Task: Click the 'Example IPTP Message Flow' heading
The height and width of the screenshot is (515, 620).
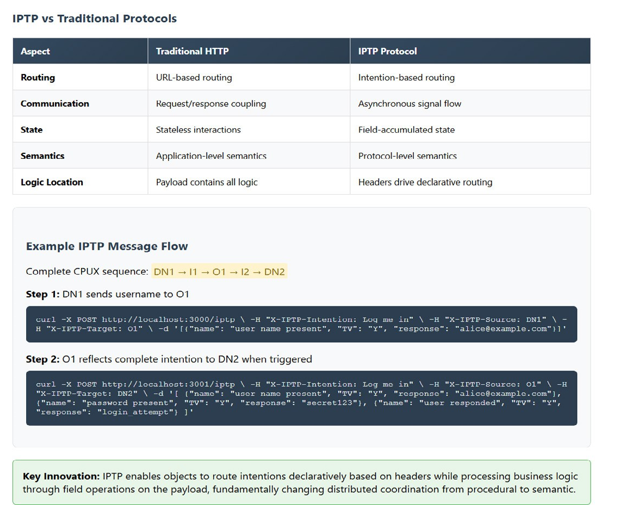Action: [x=106, y=246]
